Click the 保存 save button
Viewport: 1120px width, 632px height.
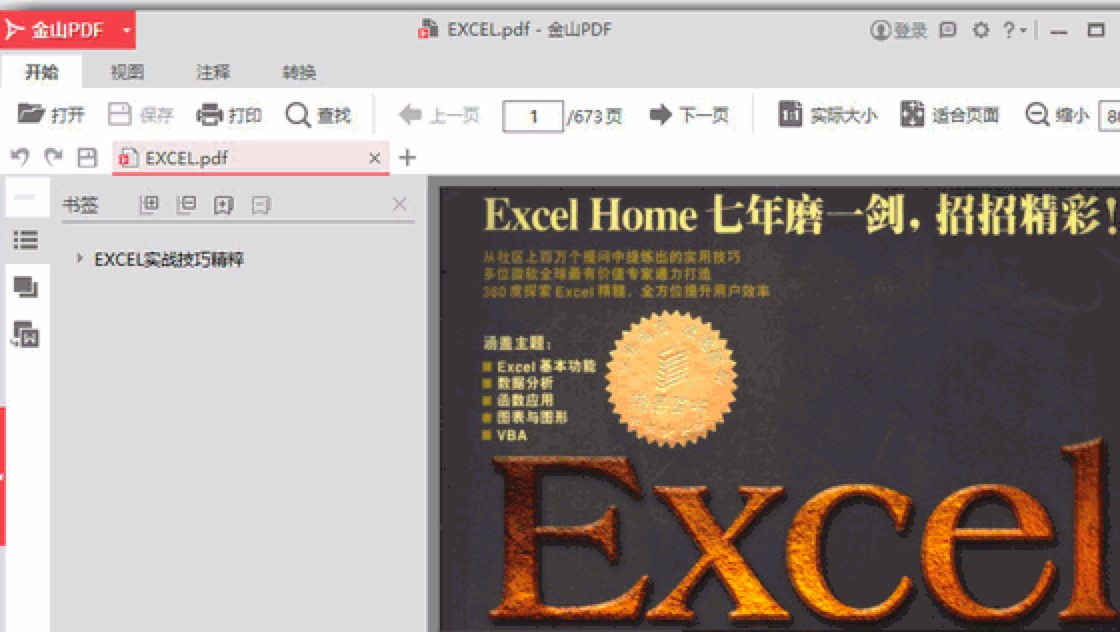tap(141, 114)
